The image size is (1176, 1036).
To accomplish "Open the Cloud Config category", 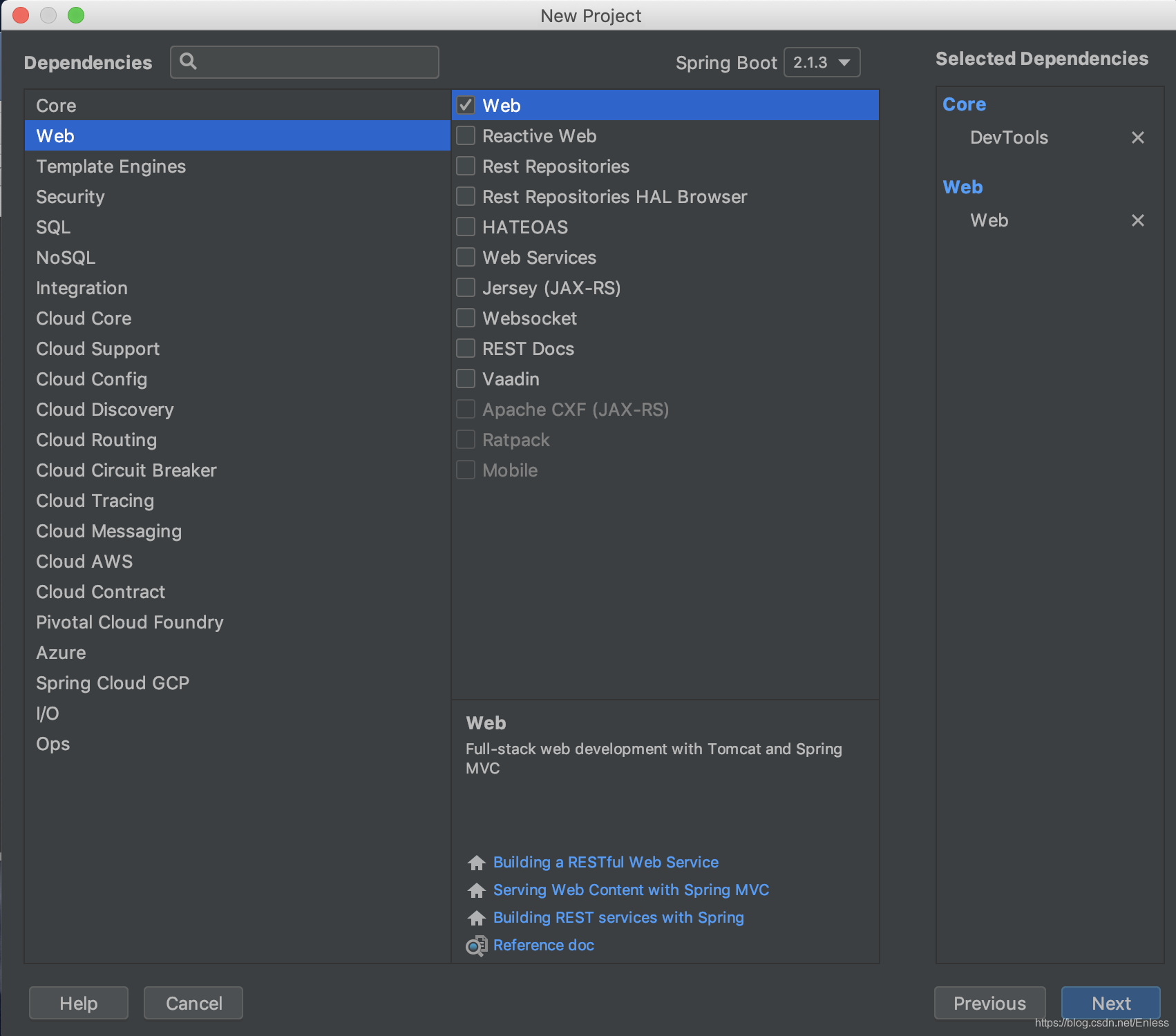I will click(238, 379).
